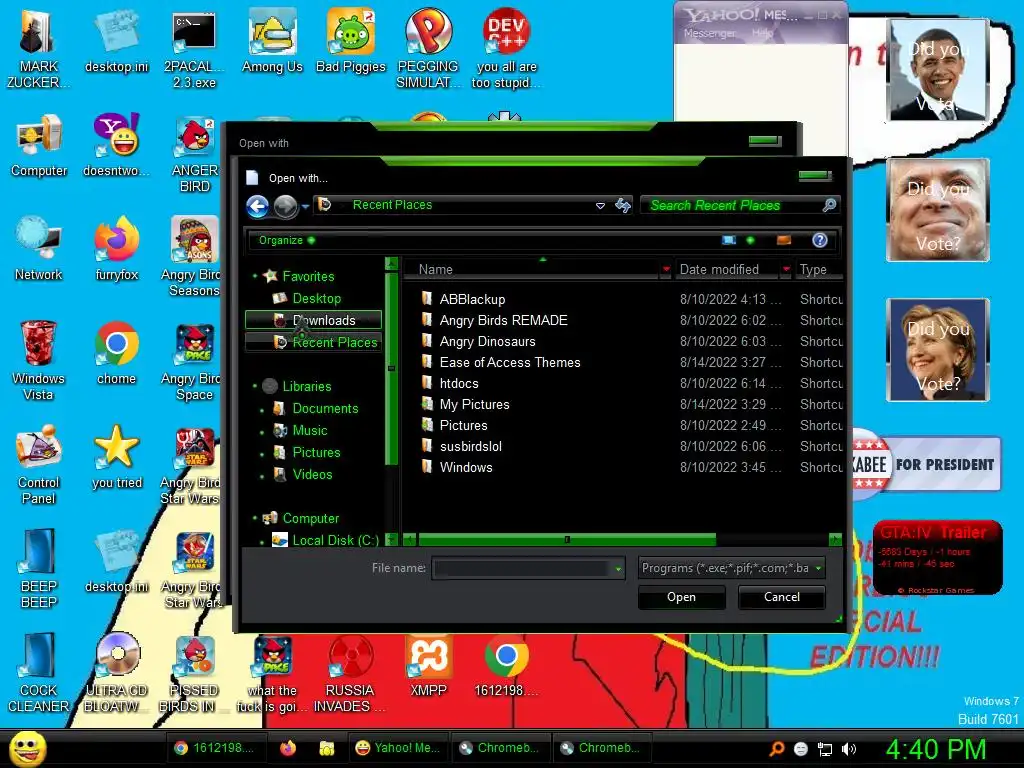Select the doesntwo Yahoo desktop icon
Viewport: 1024px width, 768px height.
116,145
